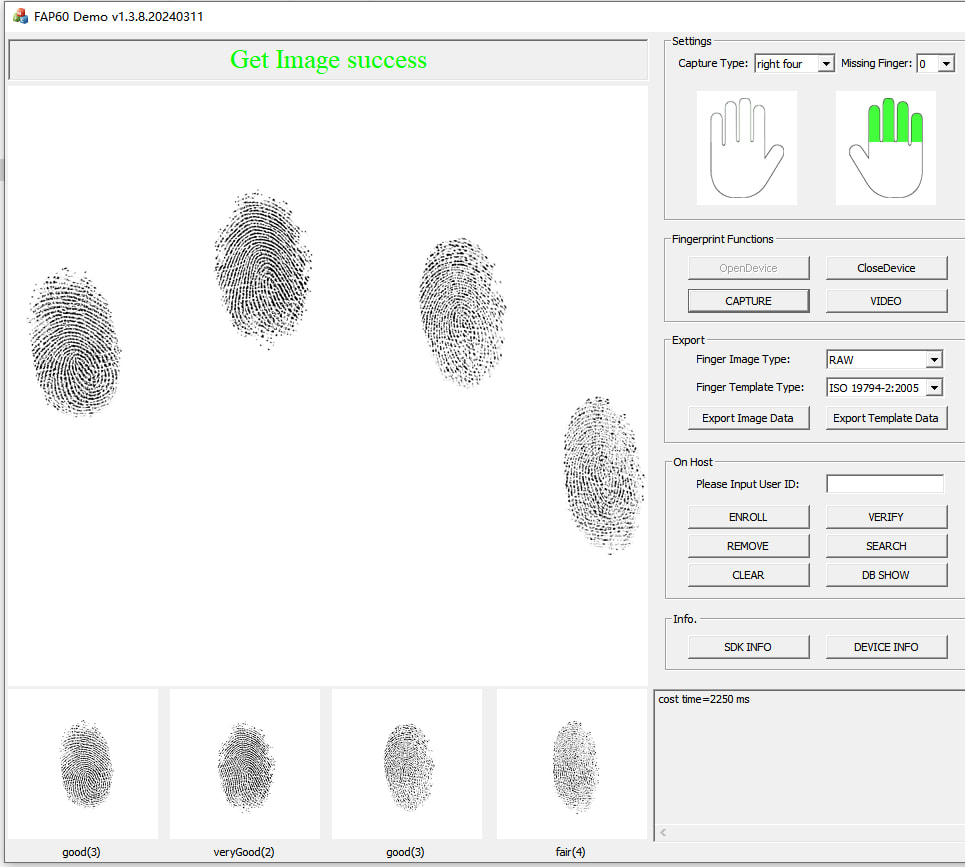Click the User ID input field
The image size is (965, 867).
tap(885, 484)
